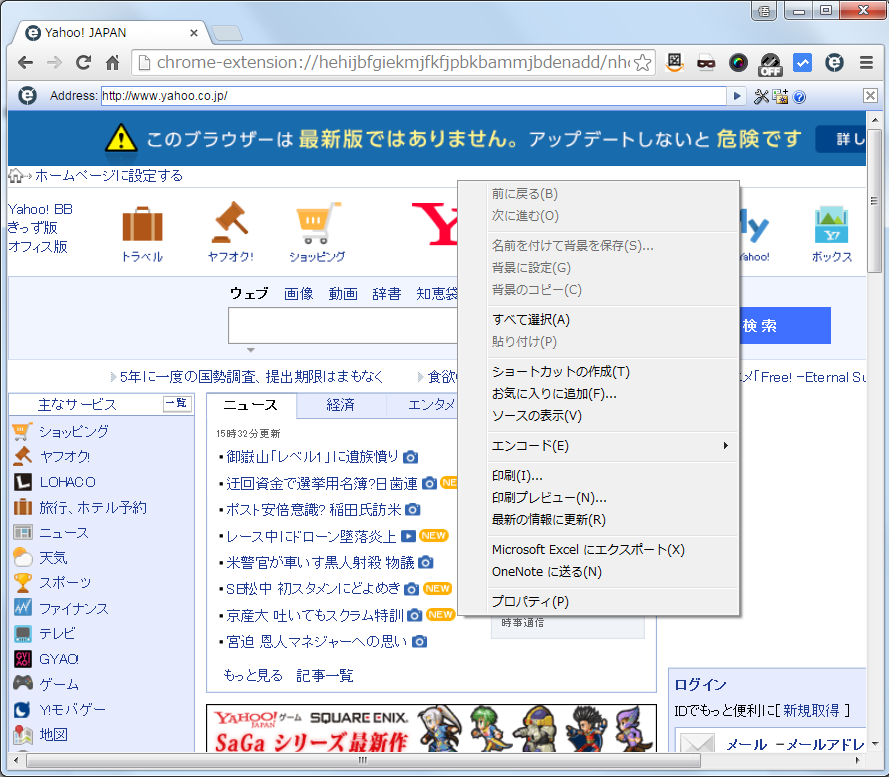Image resolution: width=889 pixels, height=777 pixels.
Task: Choose 最新の情報に更新(R) menu item
Action: pyautogui.click(x=612, y=520)
